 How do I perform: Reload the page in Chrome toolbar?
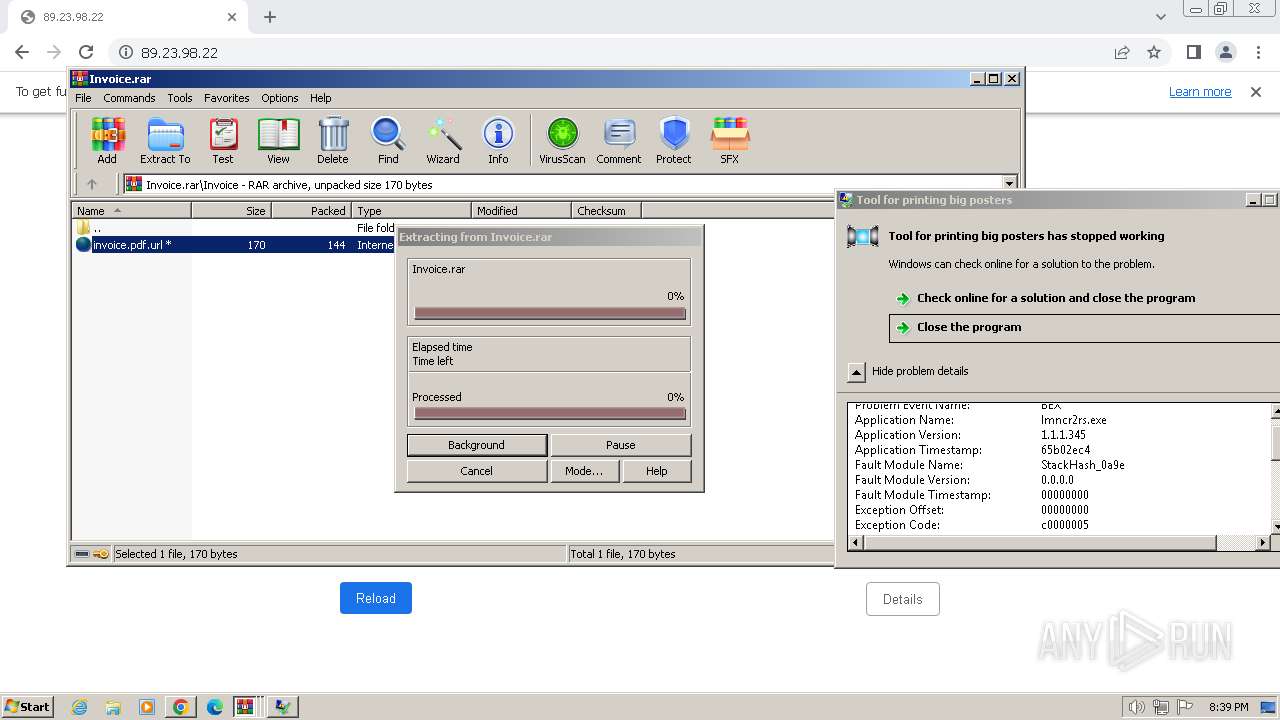click(86, 52)
